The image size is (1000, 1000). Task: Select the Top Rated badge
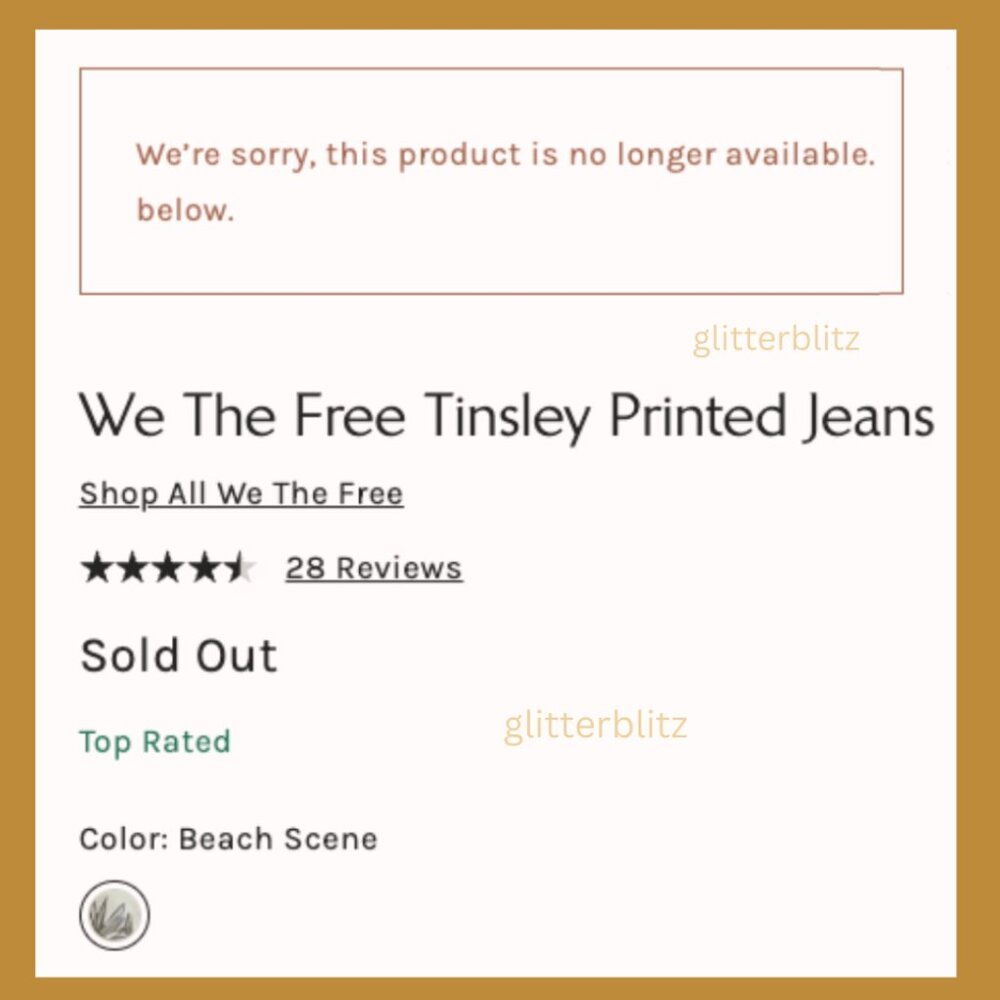(x=155, y=742)
